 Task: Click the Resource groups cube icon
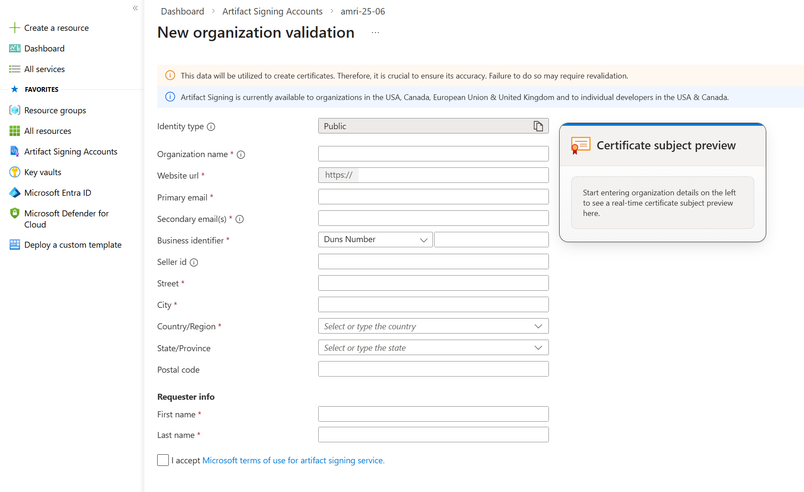14,110
